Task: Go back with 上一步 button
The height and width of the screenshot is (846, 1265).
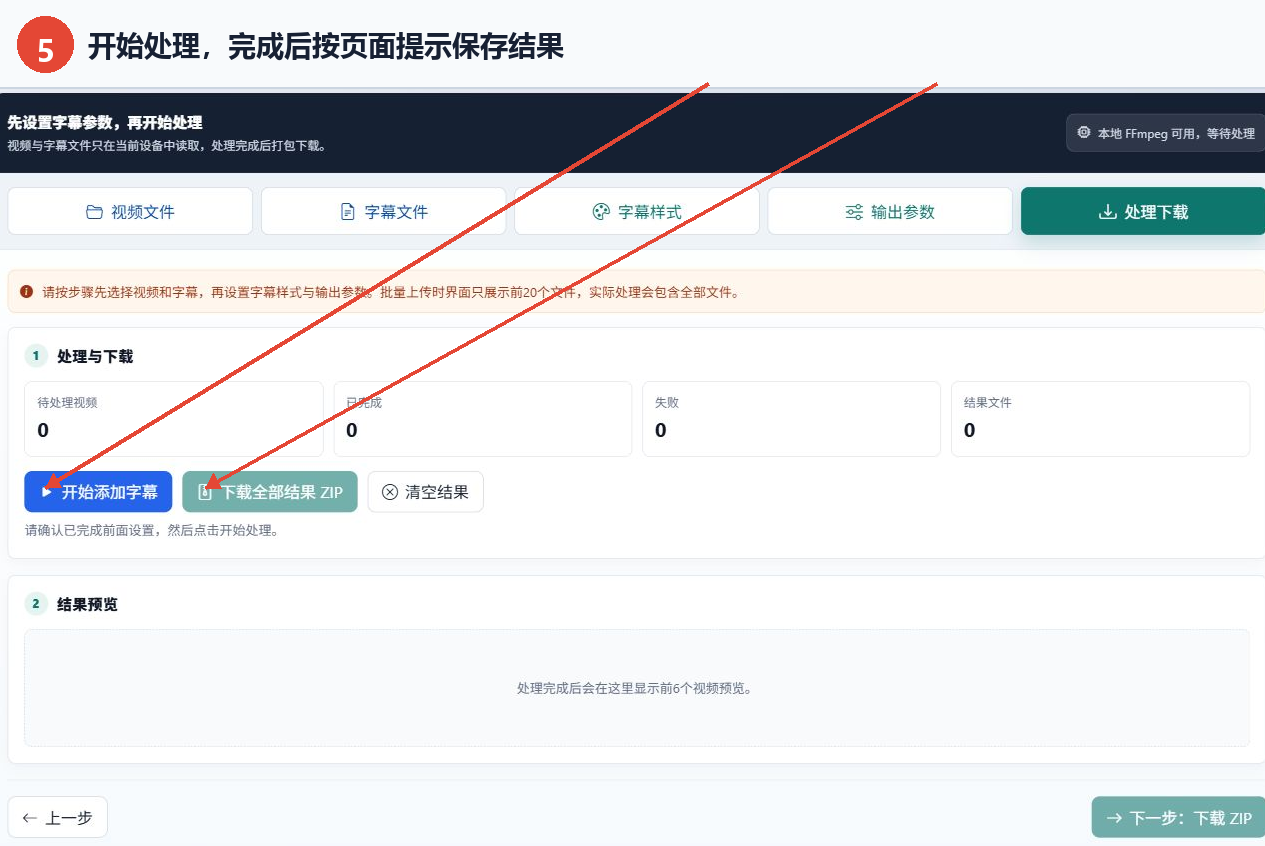Action: (x=57, y=817)
